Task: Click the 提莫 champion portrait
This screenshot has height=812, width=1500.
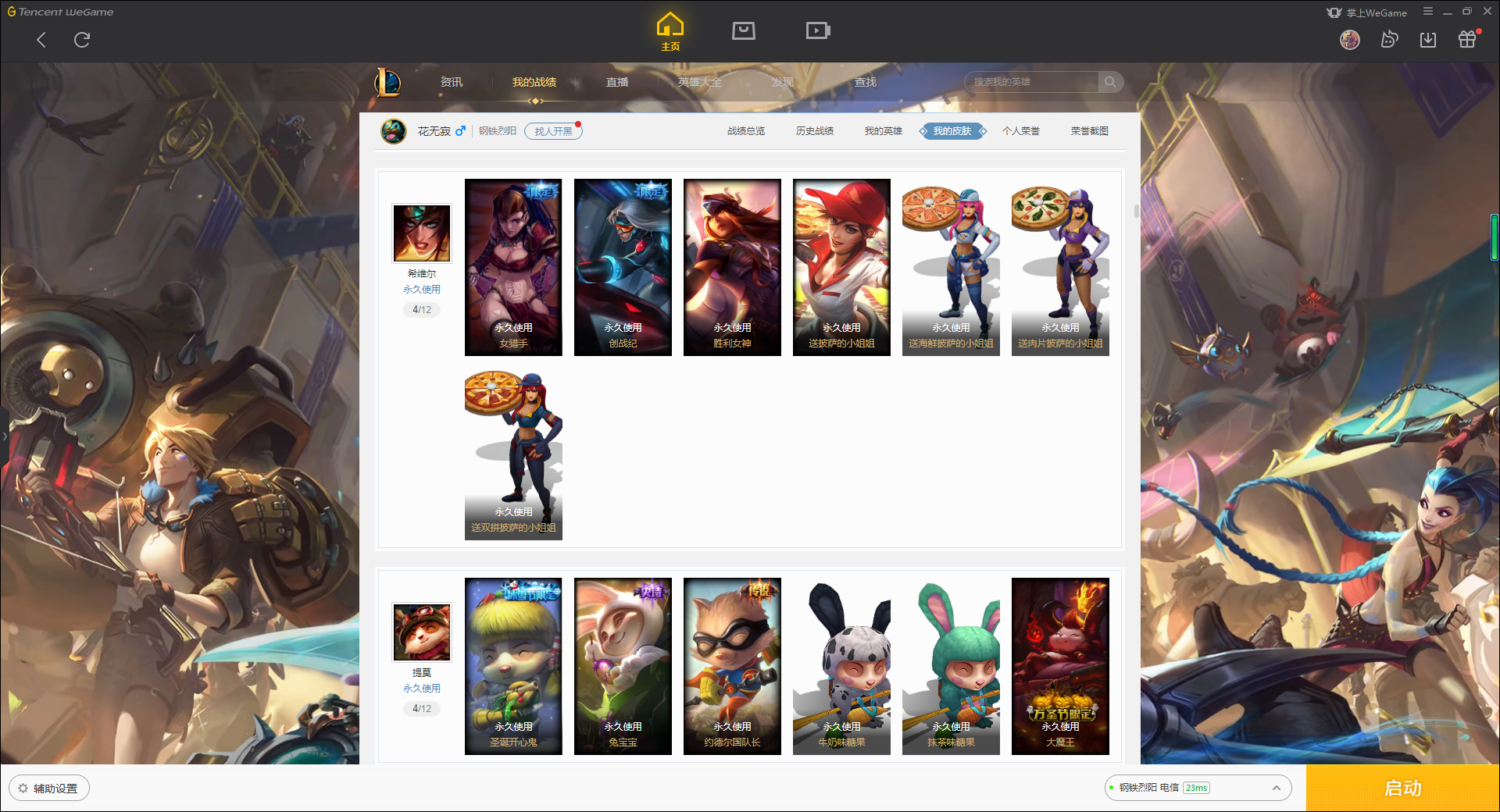Action: [x=422, y=632]
